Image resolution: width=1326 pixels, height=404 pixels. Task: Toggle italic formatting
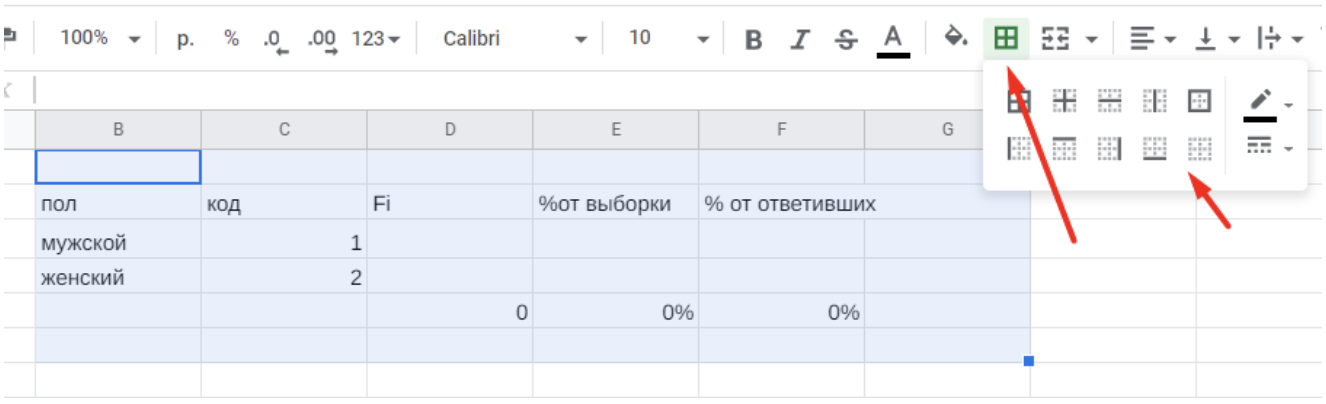click(x=799, y=39)
